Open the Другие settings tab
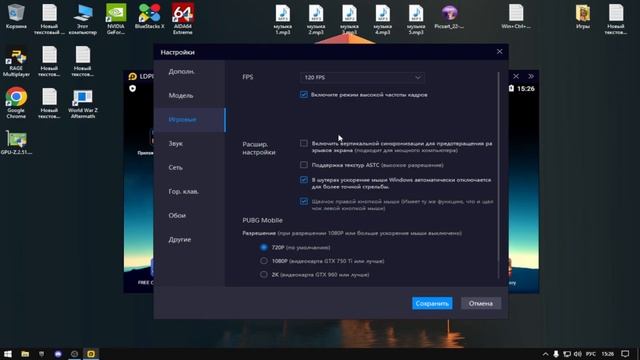Image resolution: width=640 pixels, height=360 pixels. (x=190, y=240)
